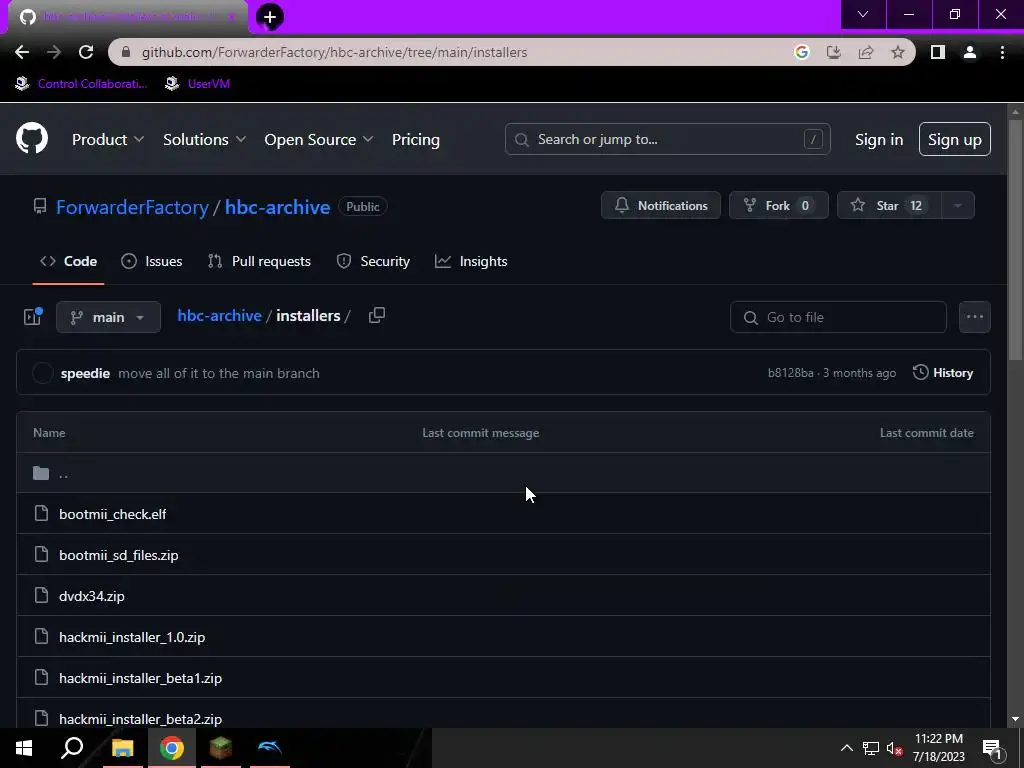Open the more options ellipsis button

click(974, 317)
